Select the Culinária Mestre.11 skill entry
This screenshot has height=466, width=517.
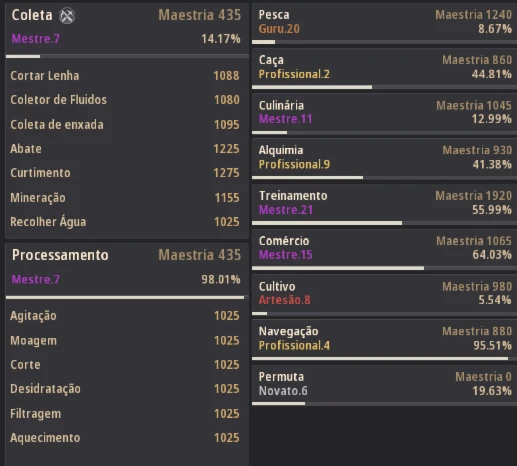point(384,114)
